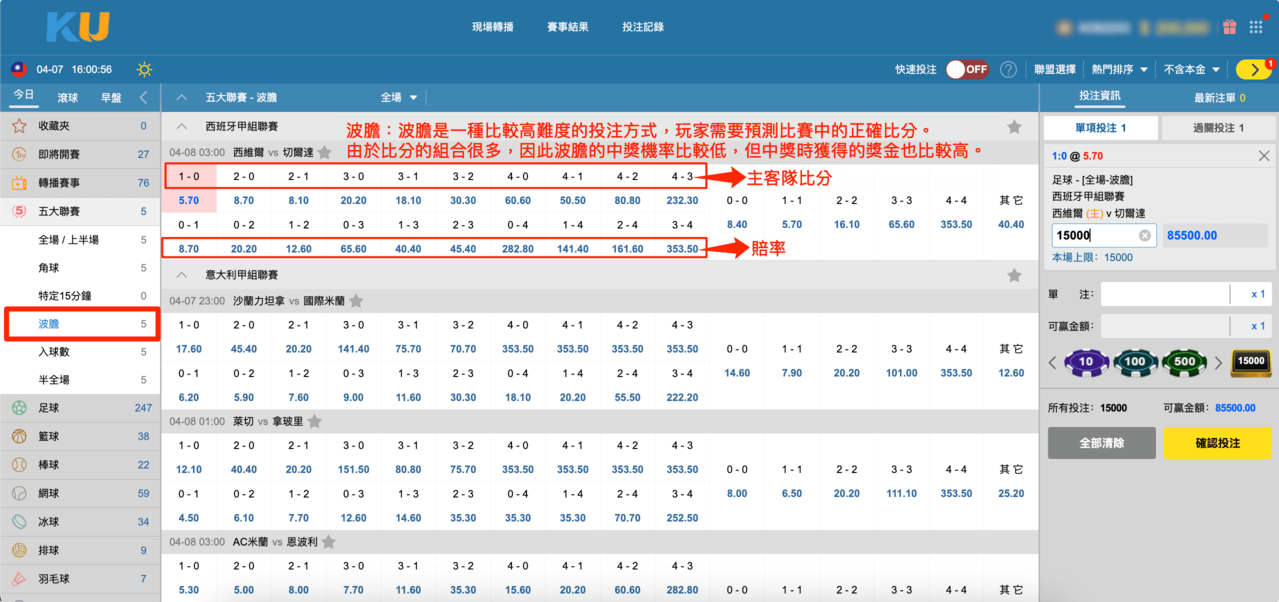The image size is (1279, 602).
Task: Select the 500 green betting chip
Action: click(x=1185, y=362)
